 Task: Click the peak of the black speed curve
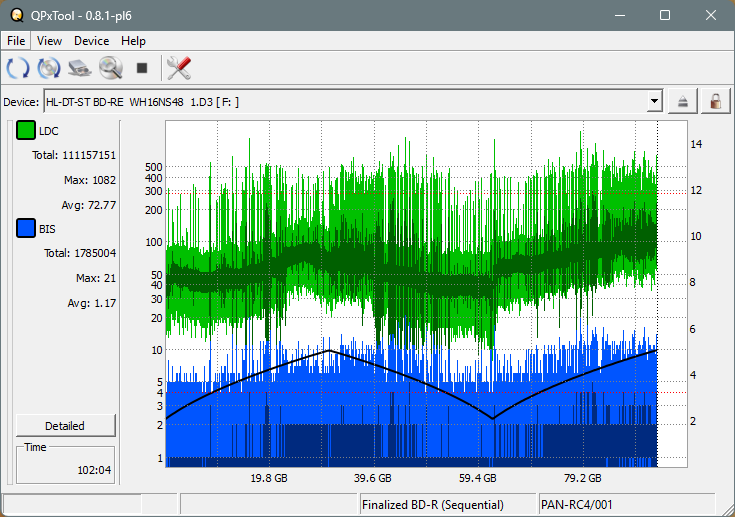(x=330, y=350)
